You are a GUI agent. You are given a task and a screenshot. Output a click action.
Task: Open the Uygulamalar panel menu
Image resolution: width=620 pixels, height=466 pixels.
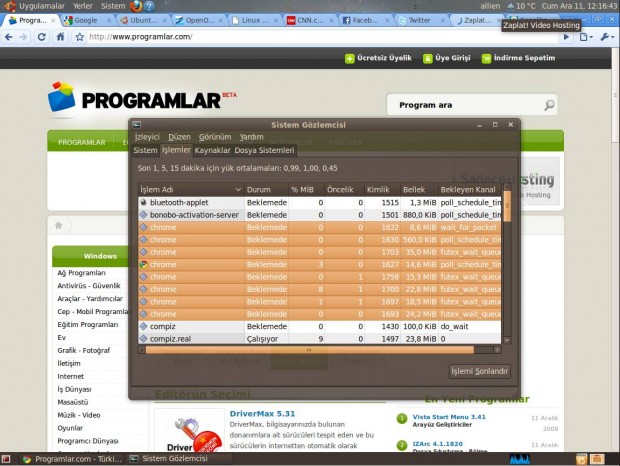[x=42, y=6]
